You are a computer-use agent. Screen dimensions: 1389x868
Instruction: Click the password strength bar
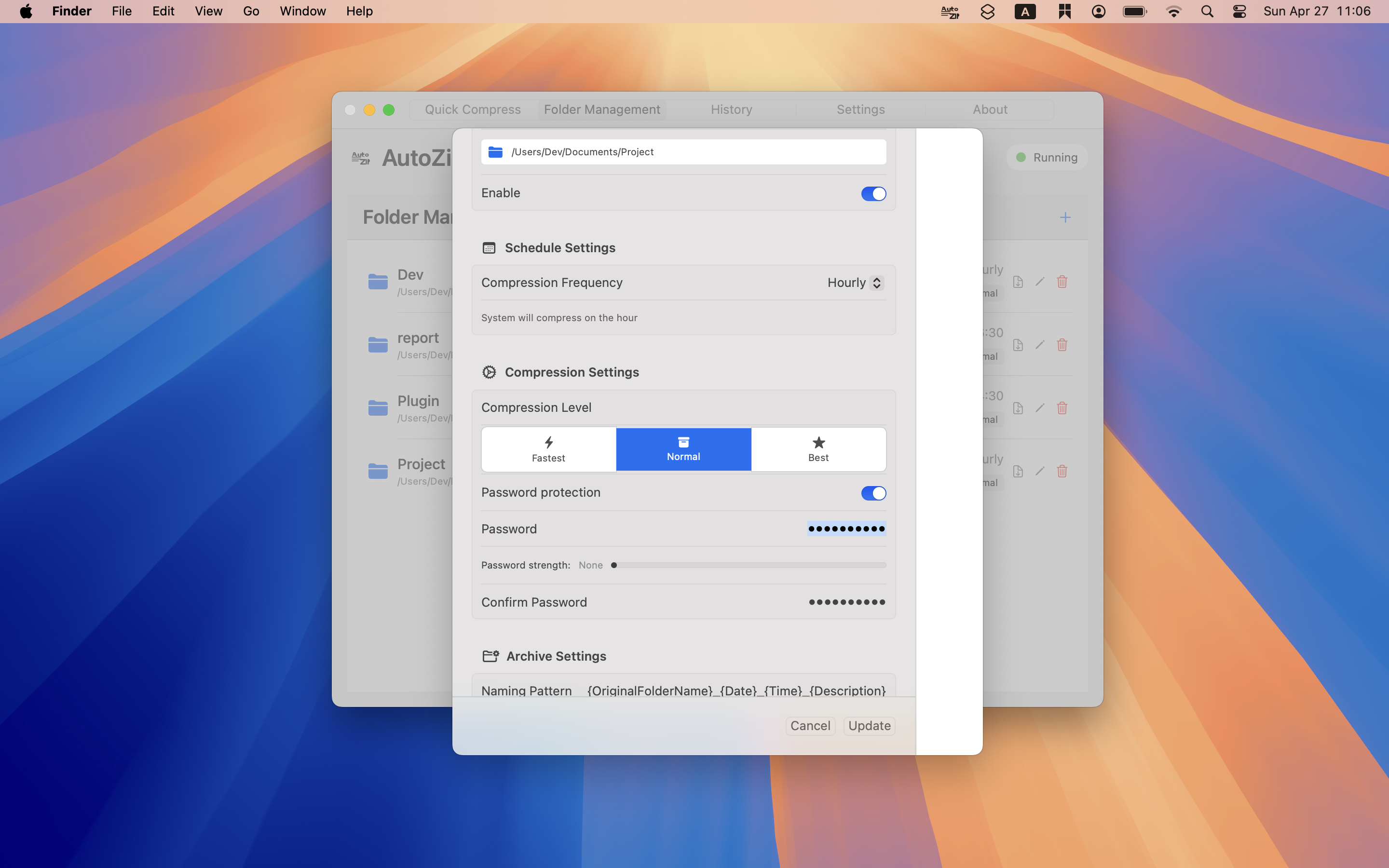tap(749, 566)
